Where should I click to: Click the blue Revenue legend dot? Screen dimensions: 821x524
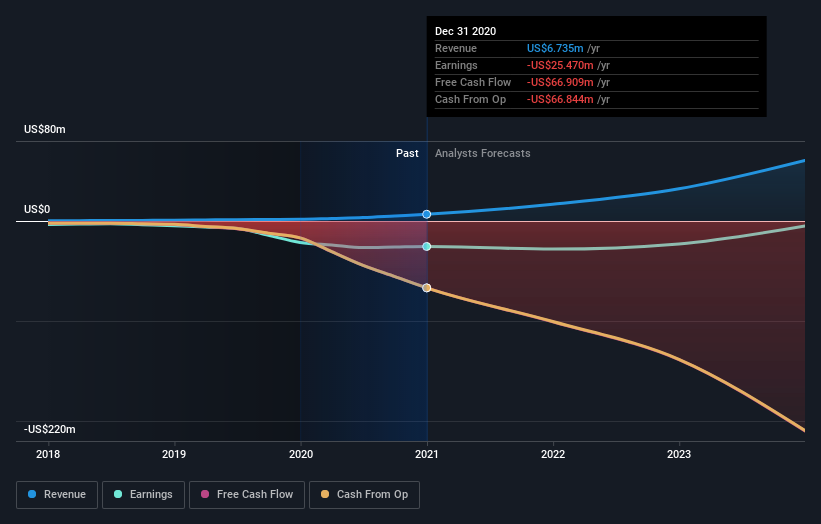click(32, 494)
